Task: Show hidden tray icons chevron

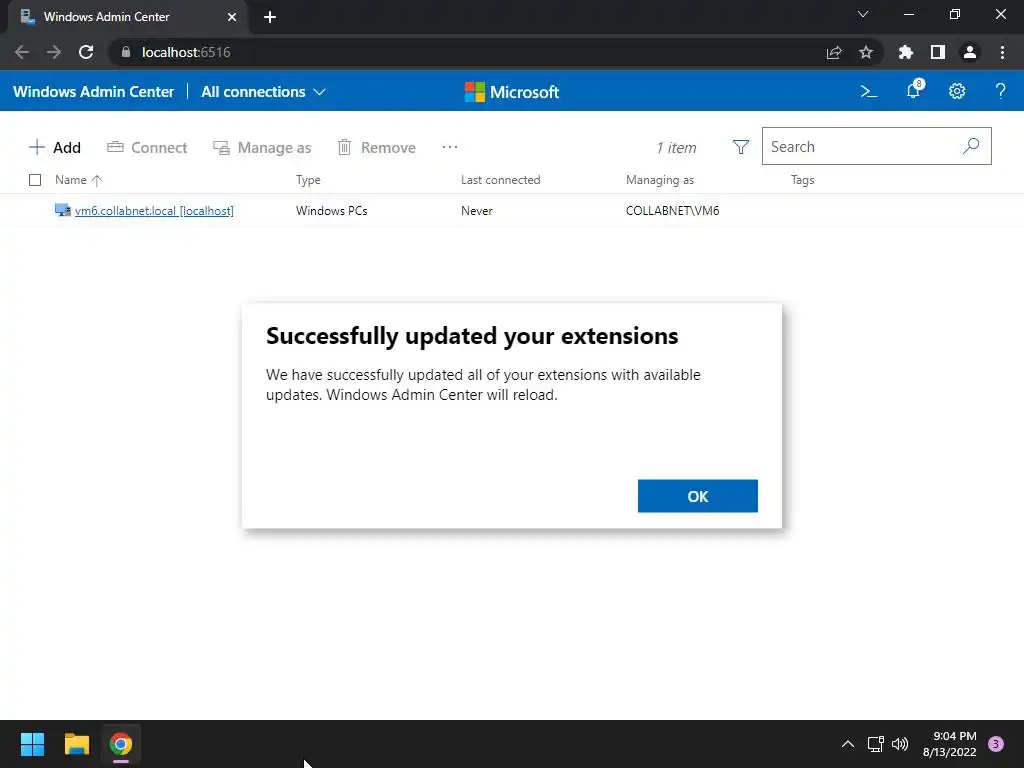Action: pos(848,744)
